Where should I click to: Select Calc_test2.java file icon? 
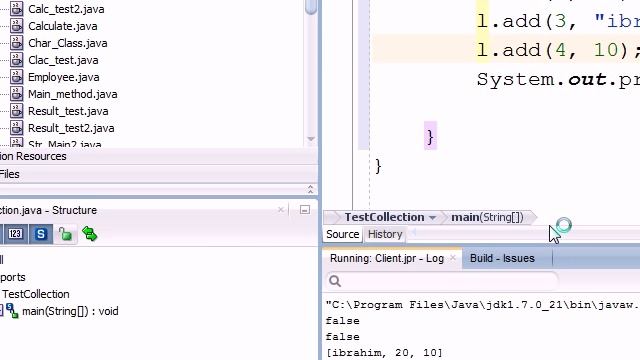click(16, 9)
